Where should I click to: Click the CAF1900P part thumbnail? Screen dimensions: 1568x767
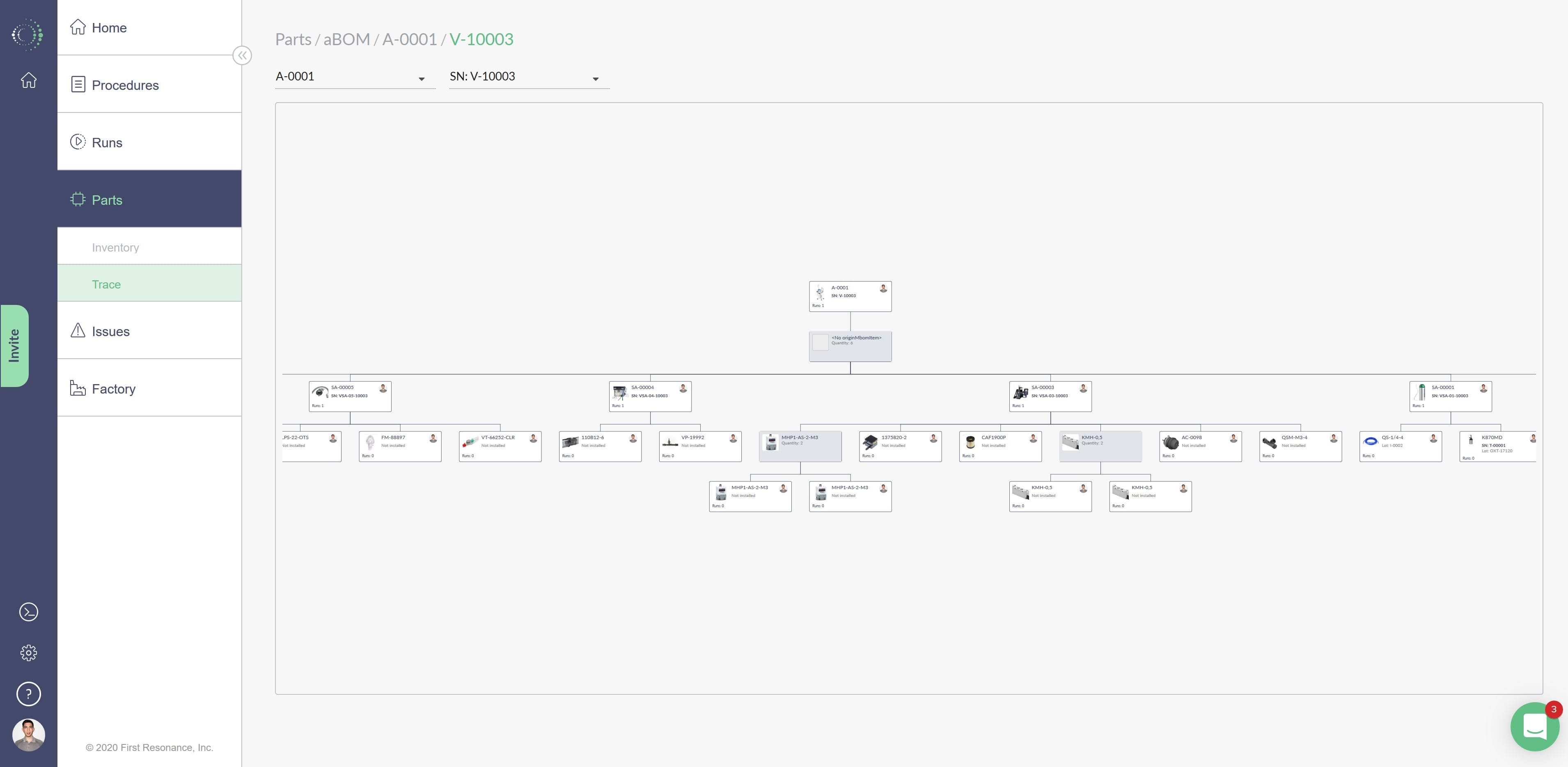coord(970,442)
